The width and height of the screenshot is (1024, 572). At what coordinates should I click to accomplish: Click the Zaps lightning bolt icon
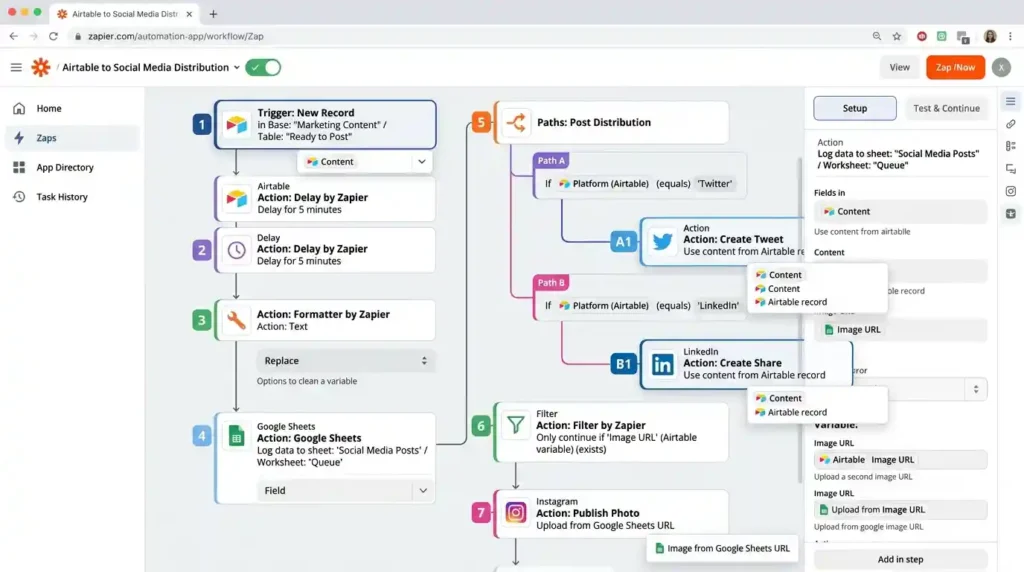coord(19,138)
